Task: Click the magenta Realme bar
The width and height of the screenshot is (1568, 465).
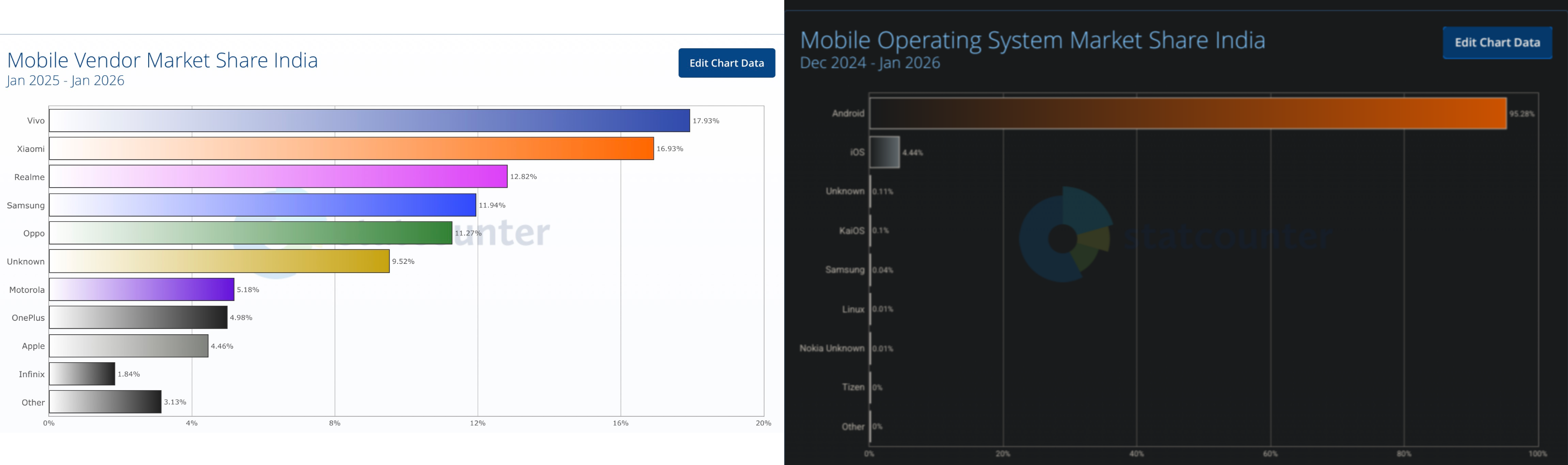Action: tap(278, 177)
